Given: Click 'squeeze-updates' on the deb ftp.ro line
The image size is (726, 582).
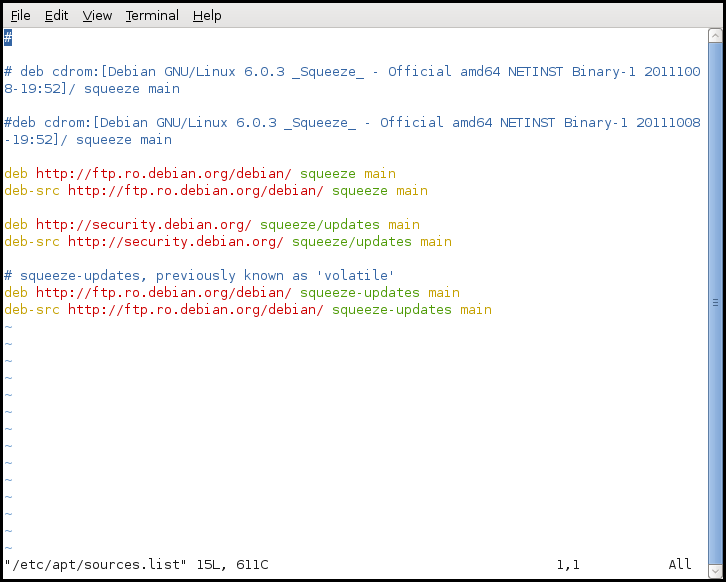Looking at the screenshot, I should tap(360, 293).
